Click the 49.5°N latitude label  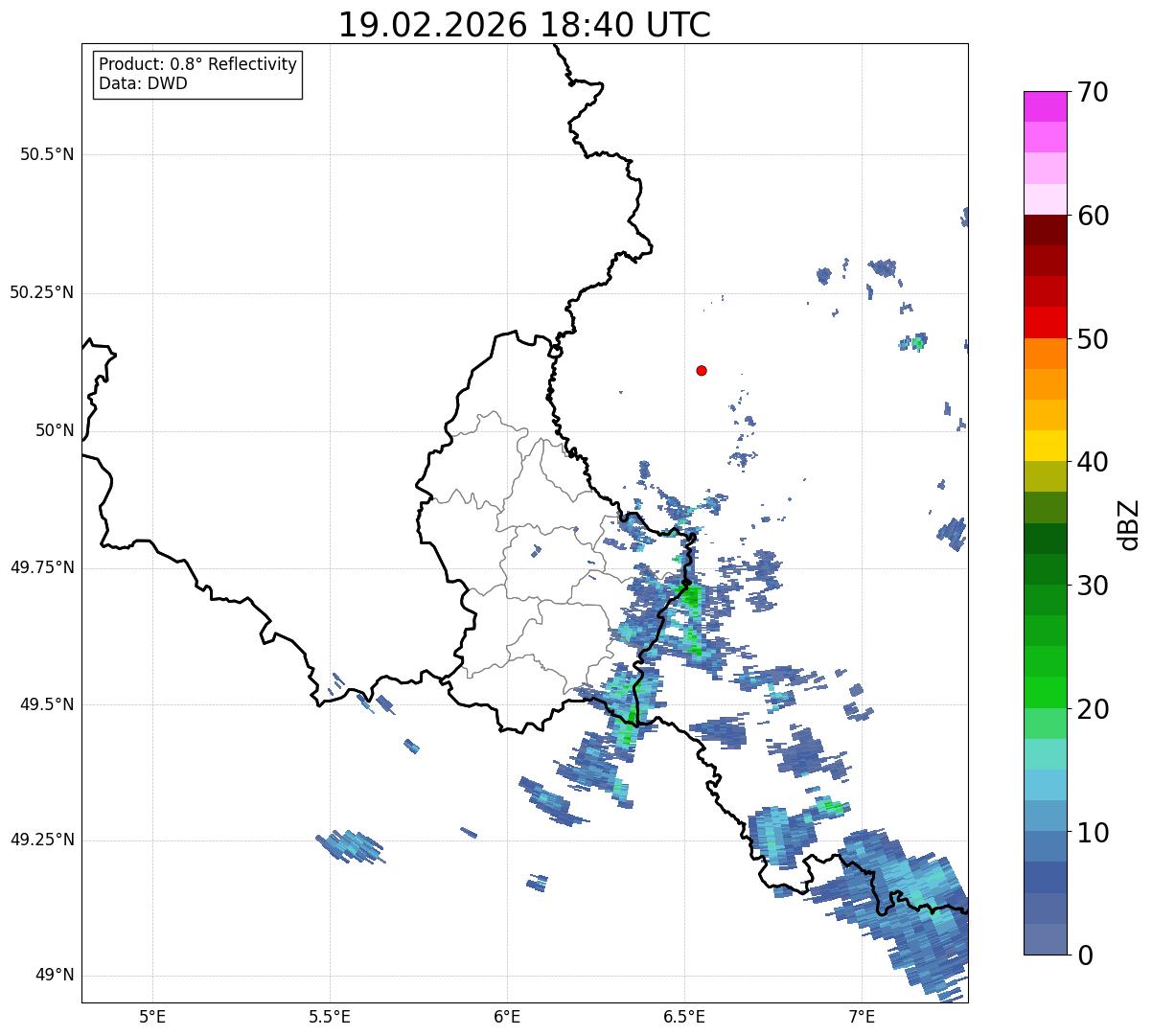tap(46, 704)
